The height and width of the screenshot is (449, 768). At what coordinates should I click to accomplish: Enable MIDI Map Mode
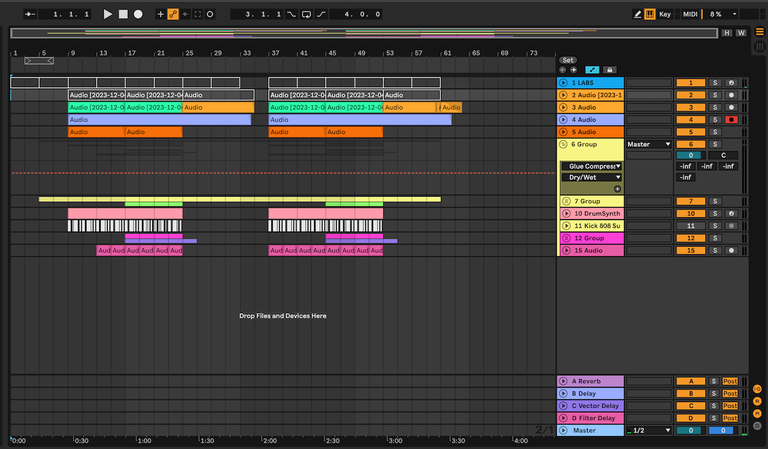tap(690, 14)
